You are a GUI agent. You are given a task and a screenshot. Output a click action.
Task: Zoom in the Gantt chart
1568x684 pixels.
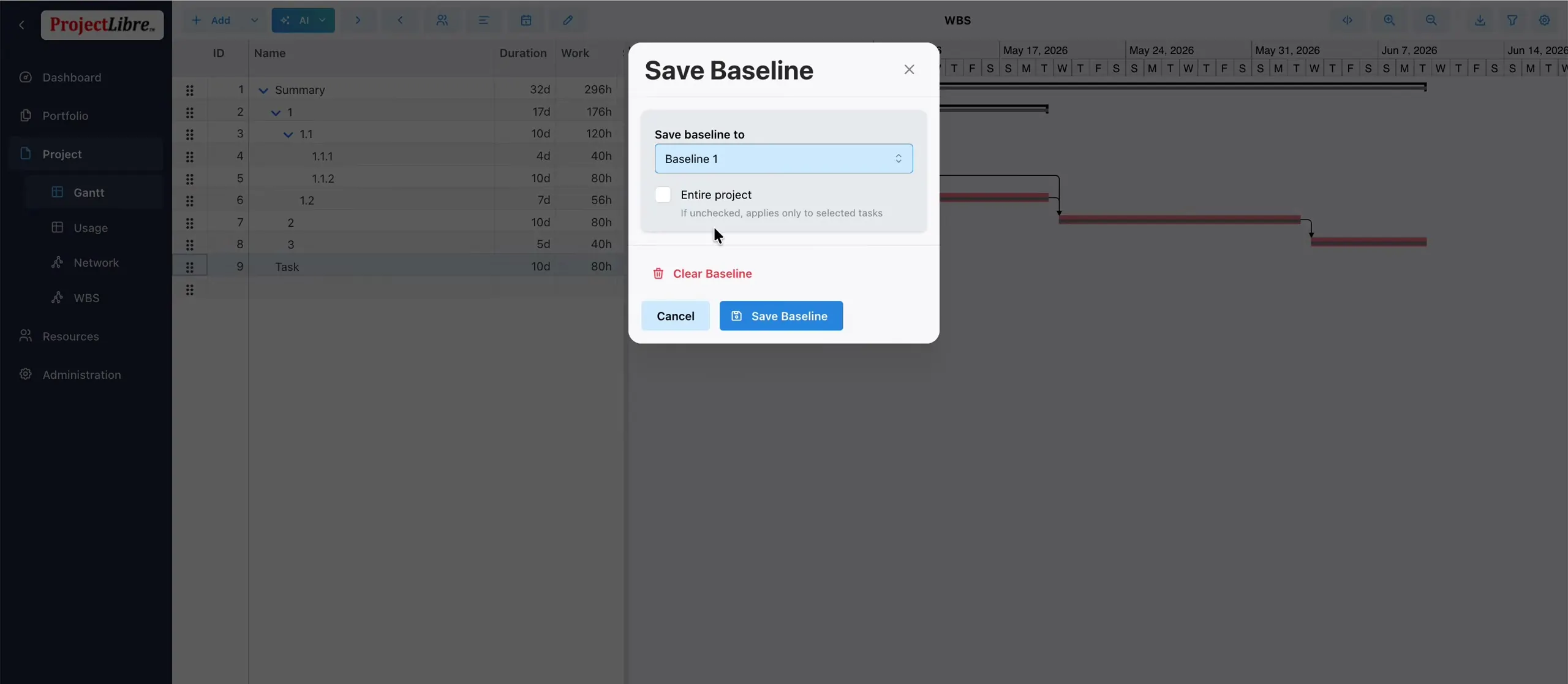(1389, 20)
